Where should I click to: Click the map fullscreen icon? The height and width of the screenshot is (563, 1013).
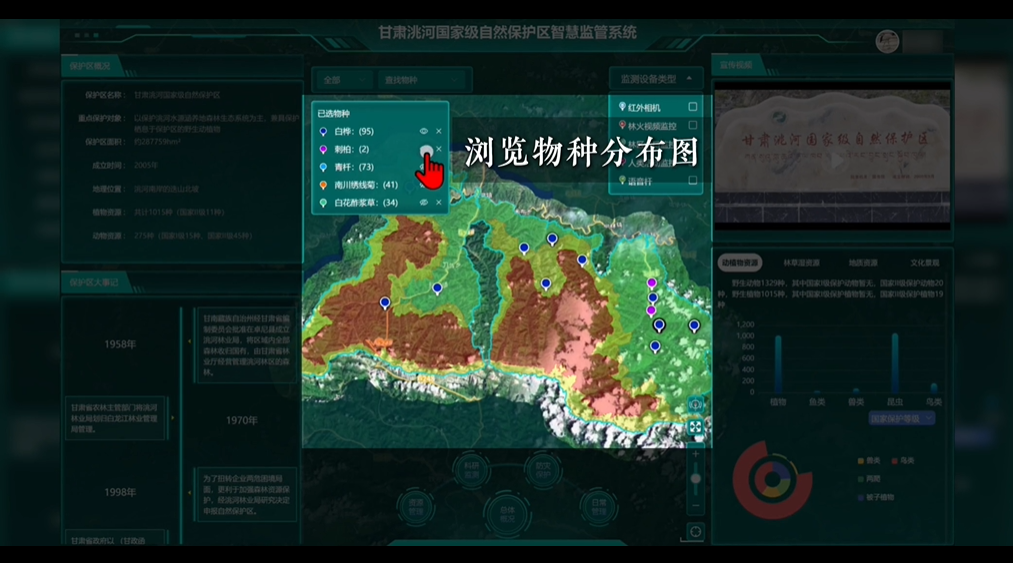[696, 427]
